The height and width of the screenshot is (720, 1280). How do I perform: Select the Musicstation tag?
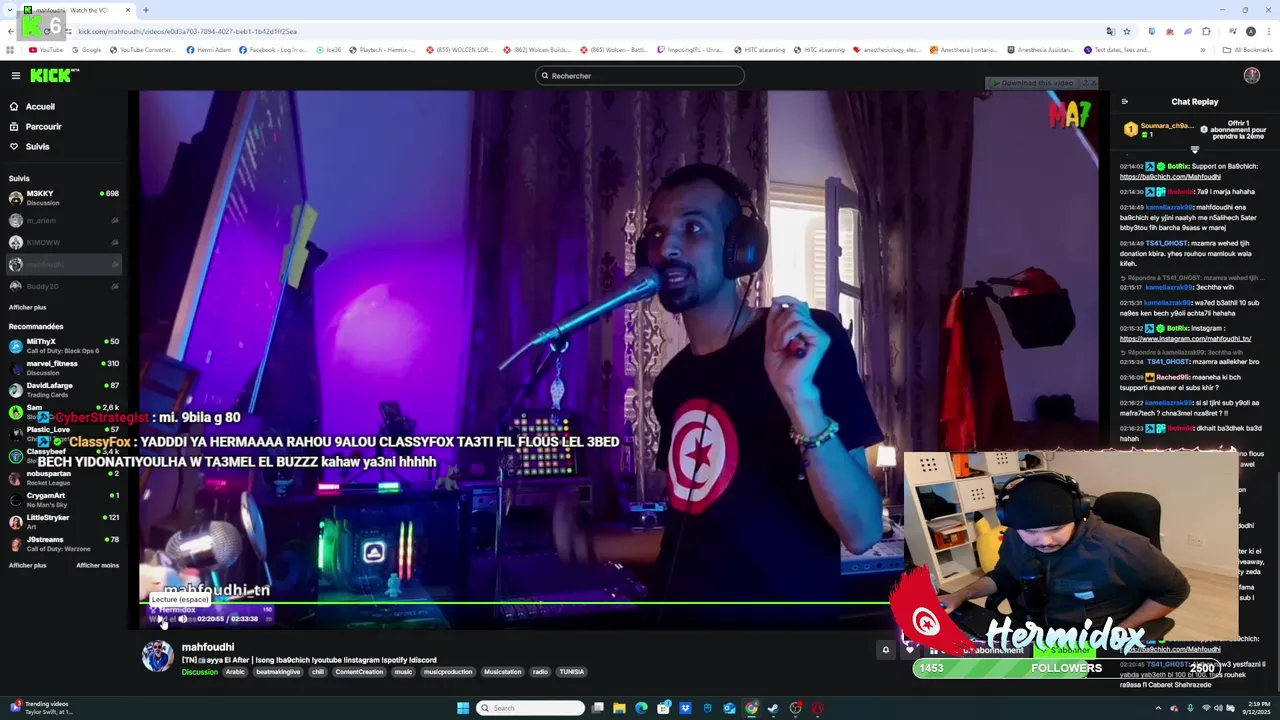[502, 672]
